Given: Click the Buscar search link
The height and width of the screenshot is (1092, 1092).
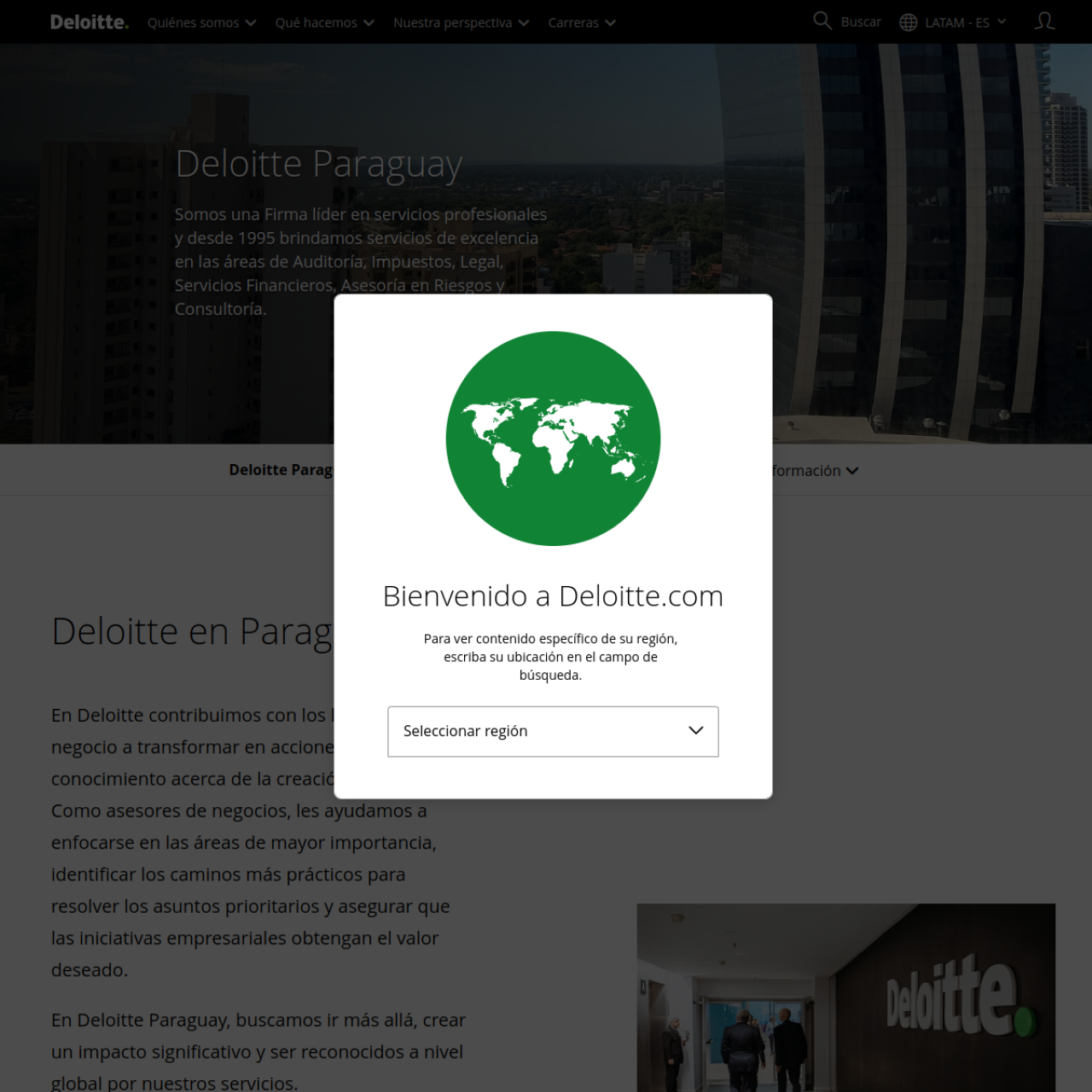Looking at the screenshot, I should click(x=861, y=22).
